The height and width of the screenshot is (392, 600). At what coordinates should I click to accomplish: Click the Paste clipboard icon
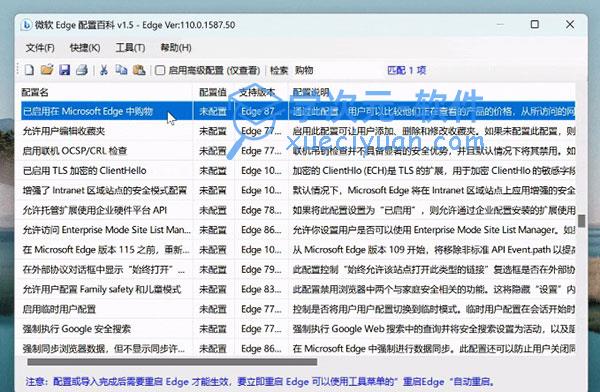(x=139, y=70)
